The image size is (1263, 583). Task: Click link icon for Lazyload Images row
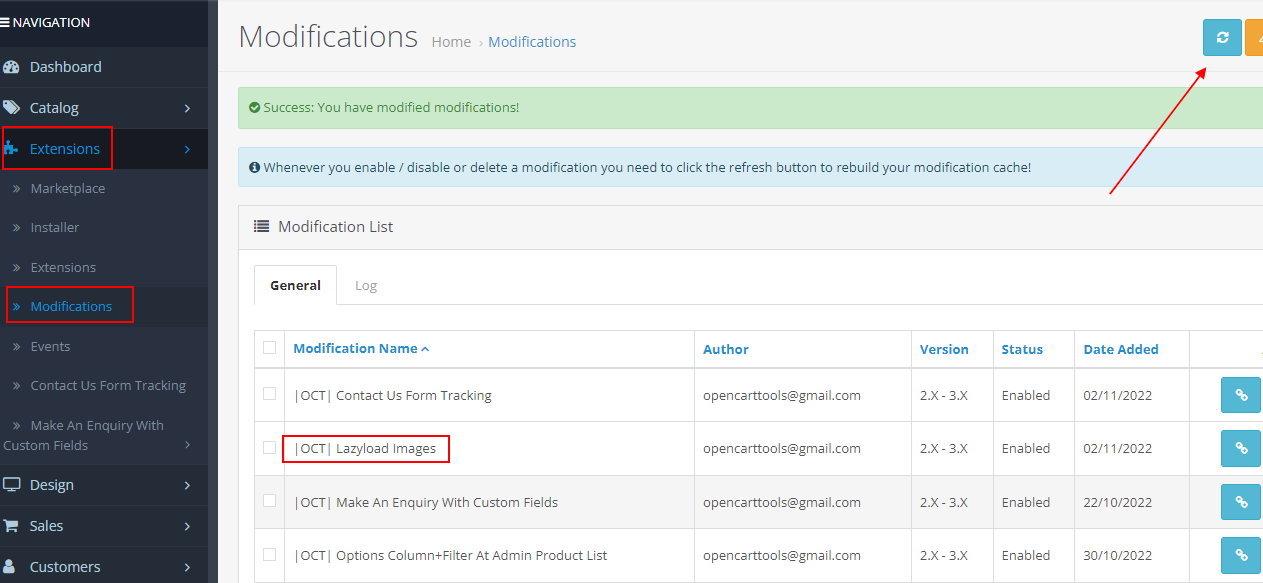1241,448
